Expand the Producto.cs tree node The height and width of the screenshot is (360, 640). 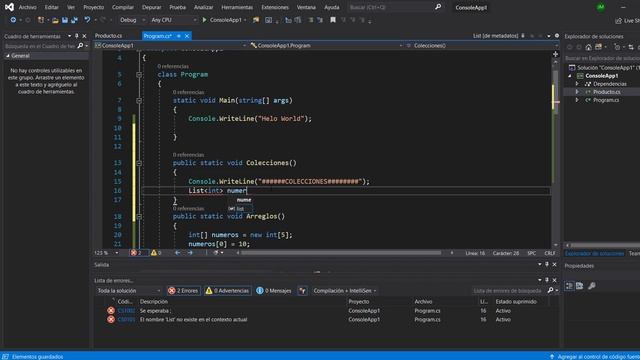577,92
